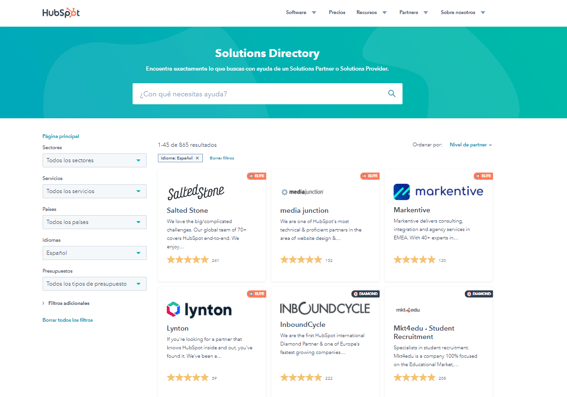Viewport: 567px width, 397px height.
Task: Open the Idiomas dropdown set to Español
Action: 94,253
